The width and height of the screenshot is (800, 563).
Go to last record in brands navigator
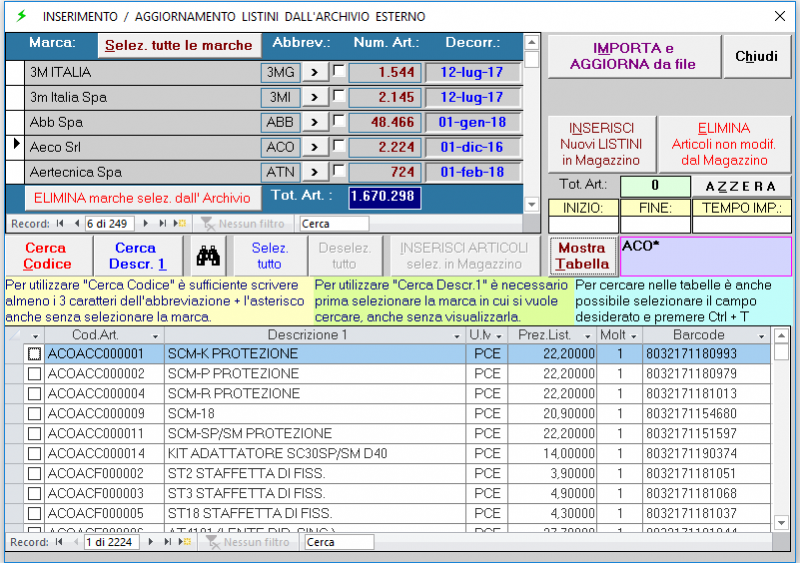click(x=162, y=223)
